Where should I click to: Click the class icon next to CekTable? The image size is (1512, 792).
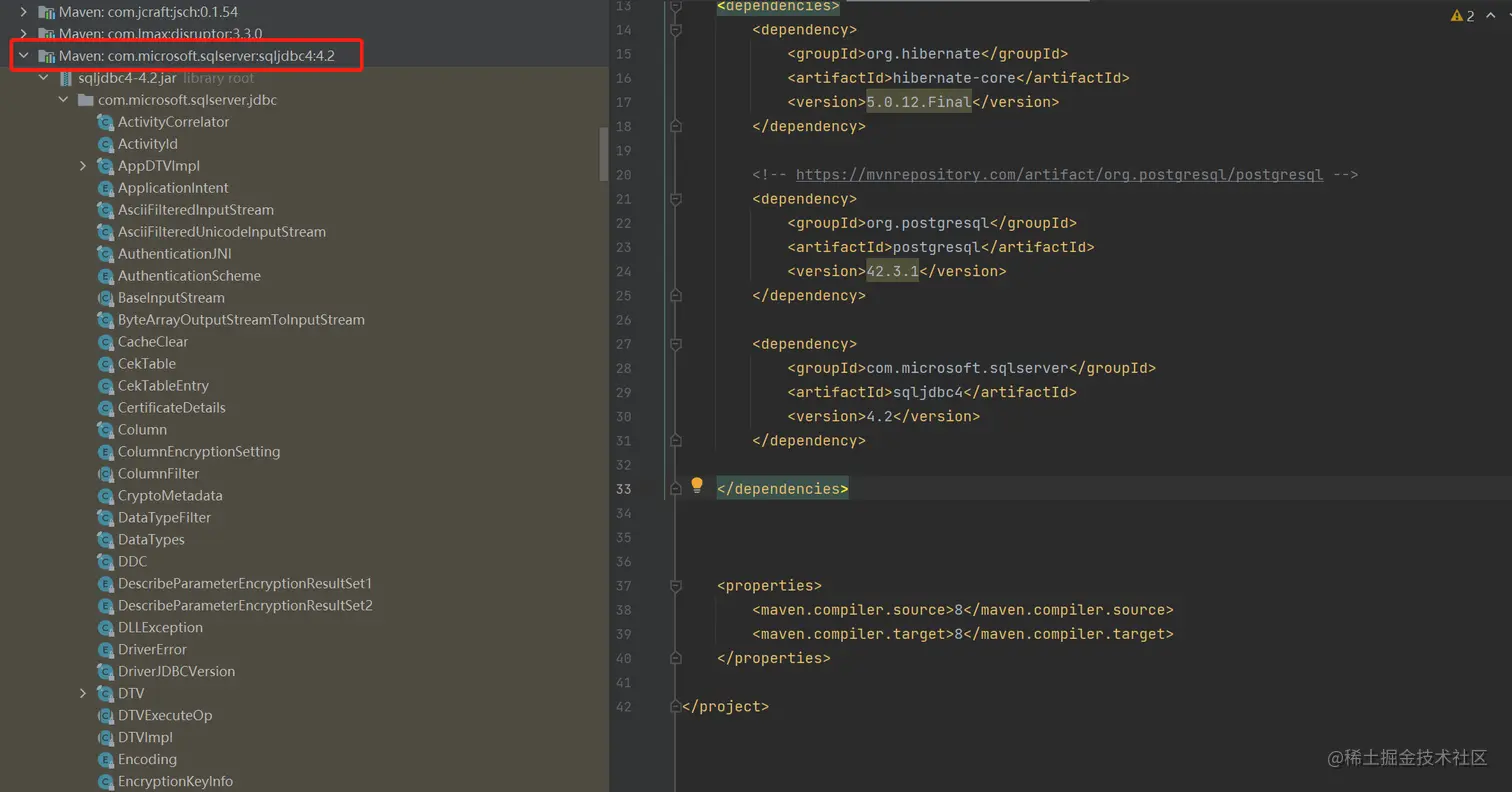pyautogui.click(x=105, y=364)
